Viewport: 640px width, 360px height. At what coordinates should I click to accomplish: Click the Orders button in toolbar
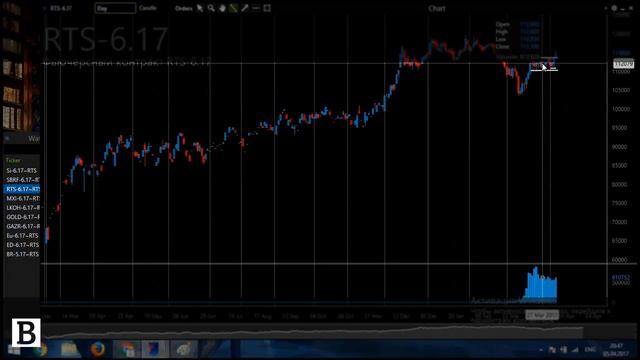(x=183, y=9)
